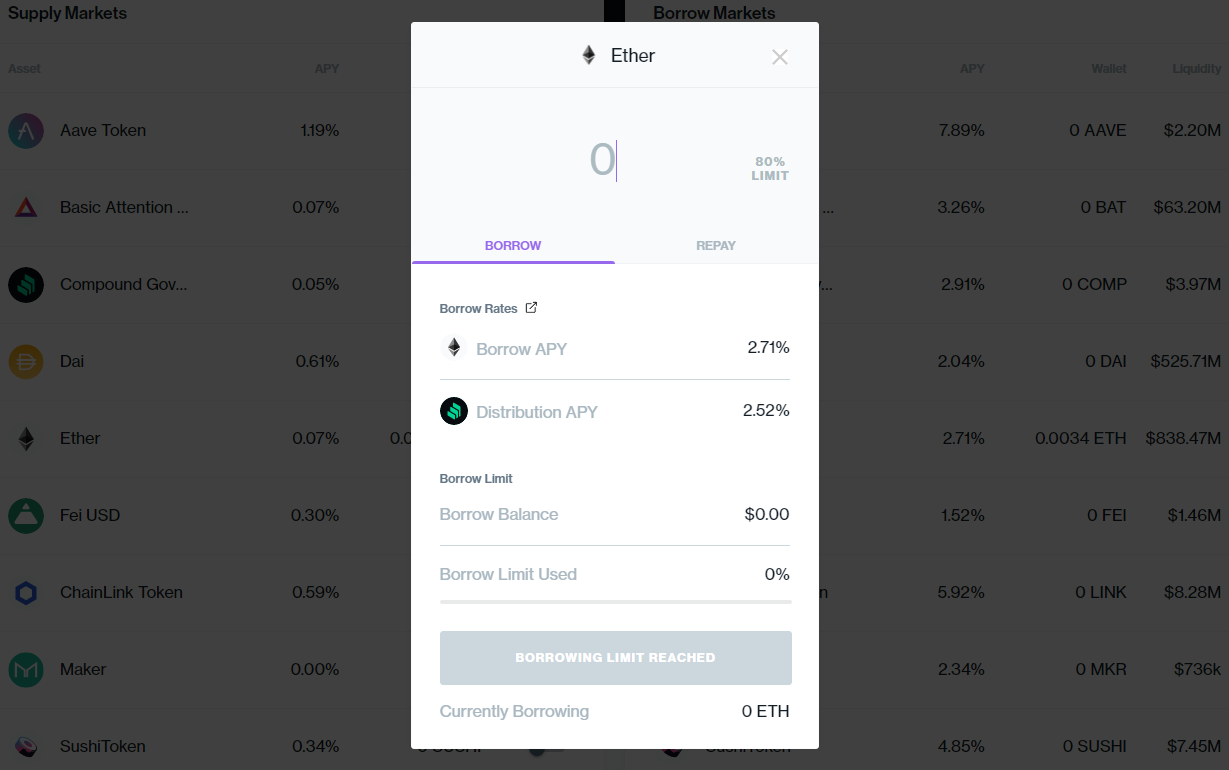Screen dimensions: 1229x770
Task: Click the Dai asset icon
Action: [26, 361]
